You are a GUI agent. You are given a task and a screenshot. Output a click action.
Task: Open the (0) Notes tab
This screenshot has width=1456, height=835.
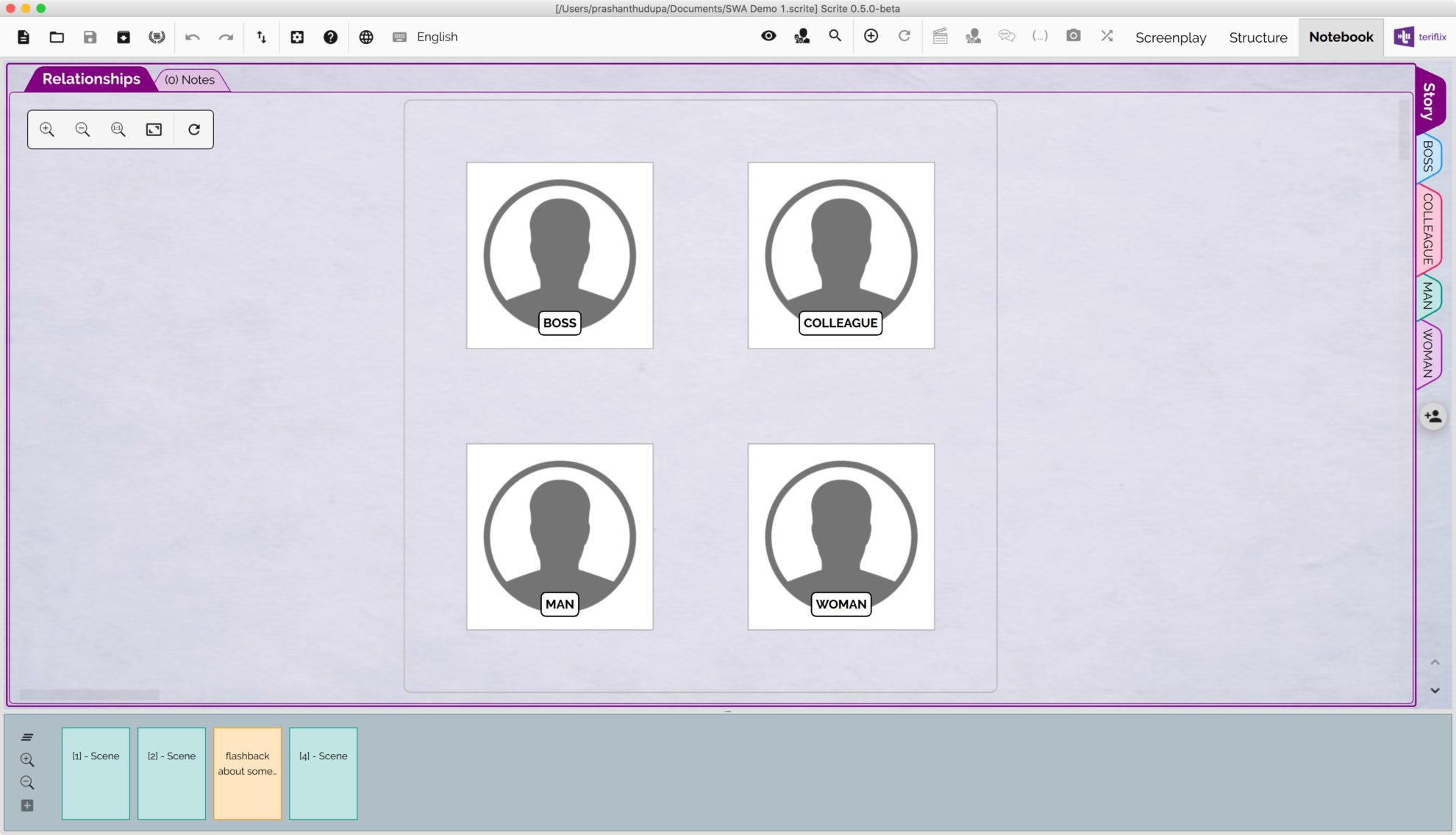(x=190, y=79)
